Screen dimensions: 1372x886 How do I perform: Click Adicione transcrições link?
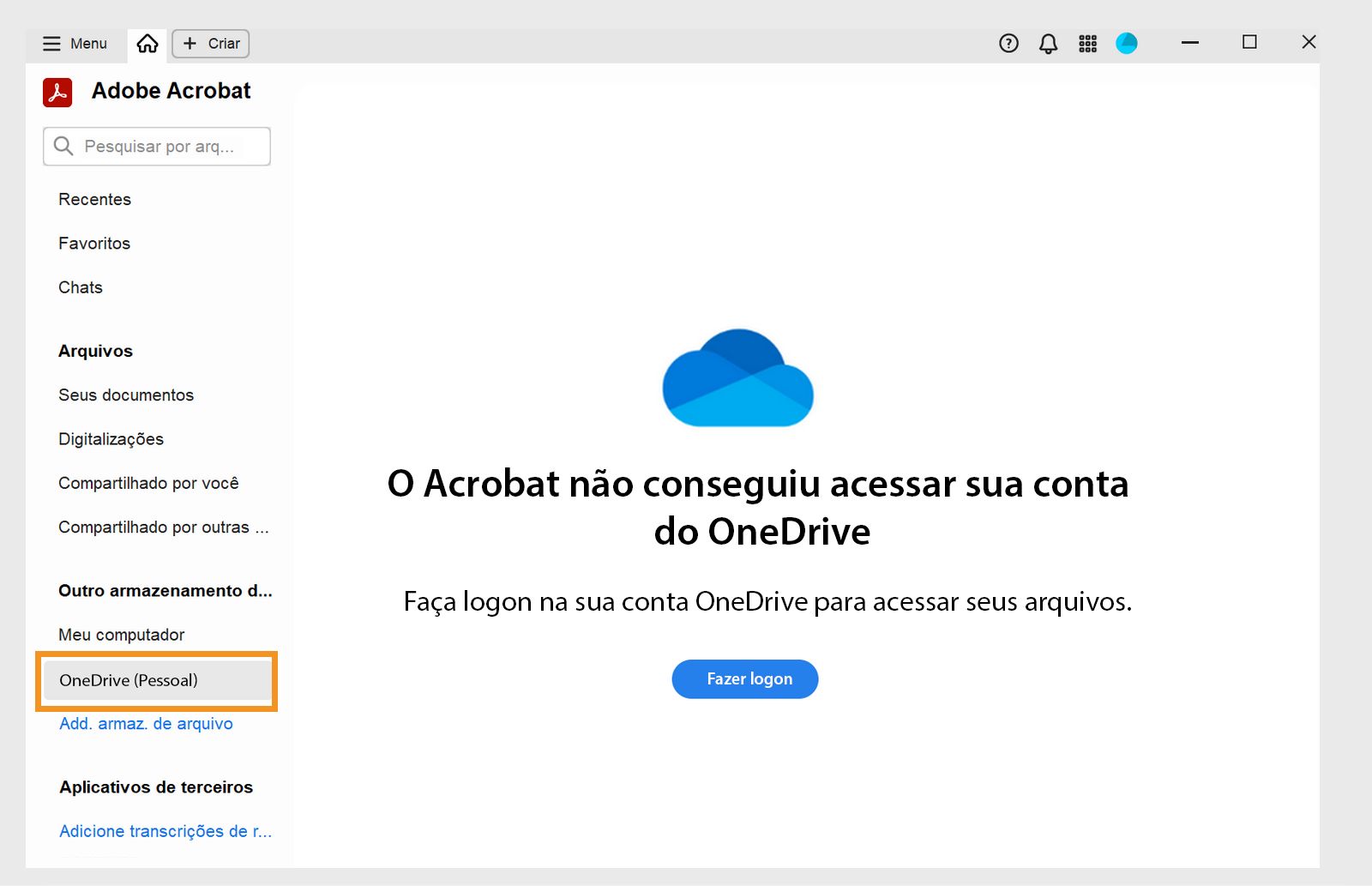[x=165, y=830]
